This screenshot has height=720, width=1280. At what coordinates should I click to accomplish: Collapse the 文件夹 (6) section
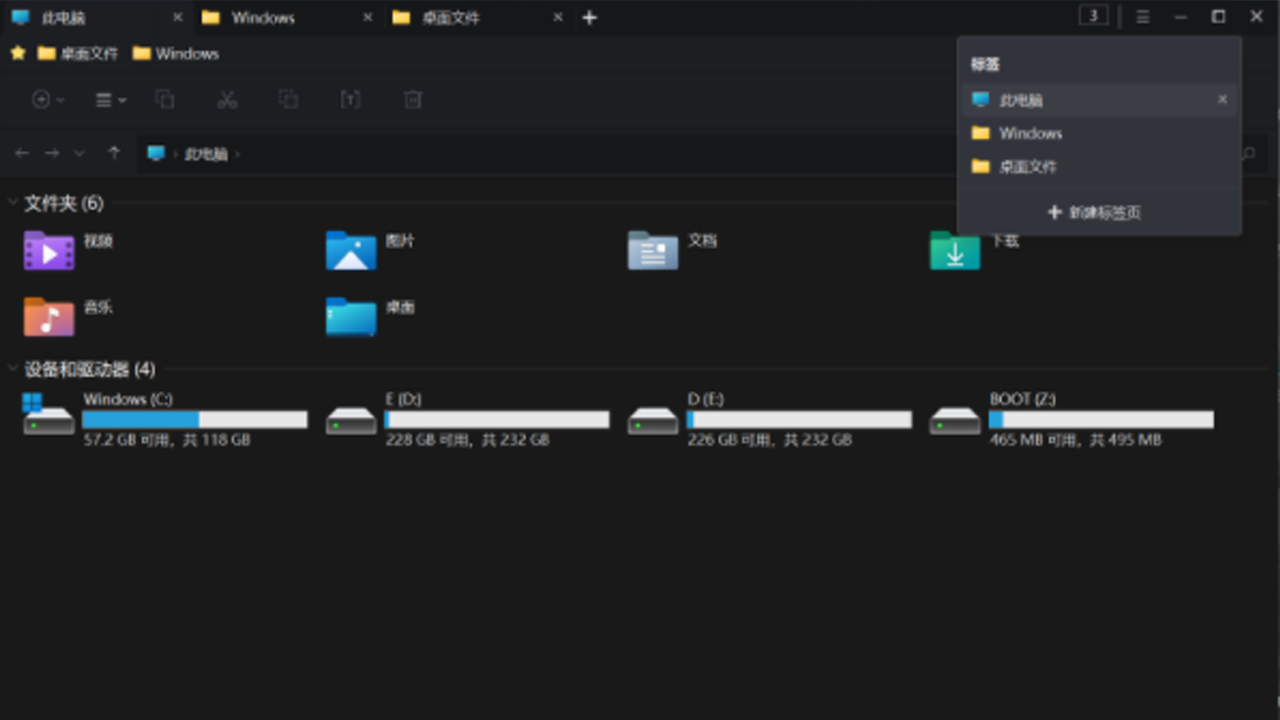[13, 203]
